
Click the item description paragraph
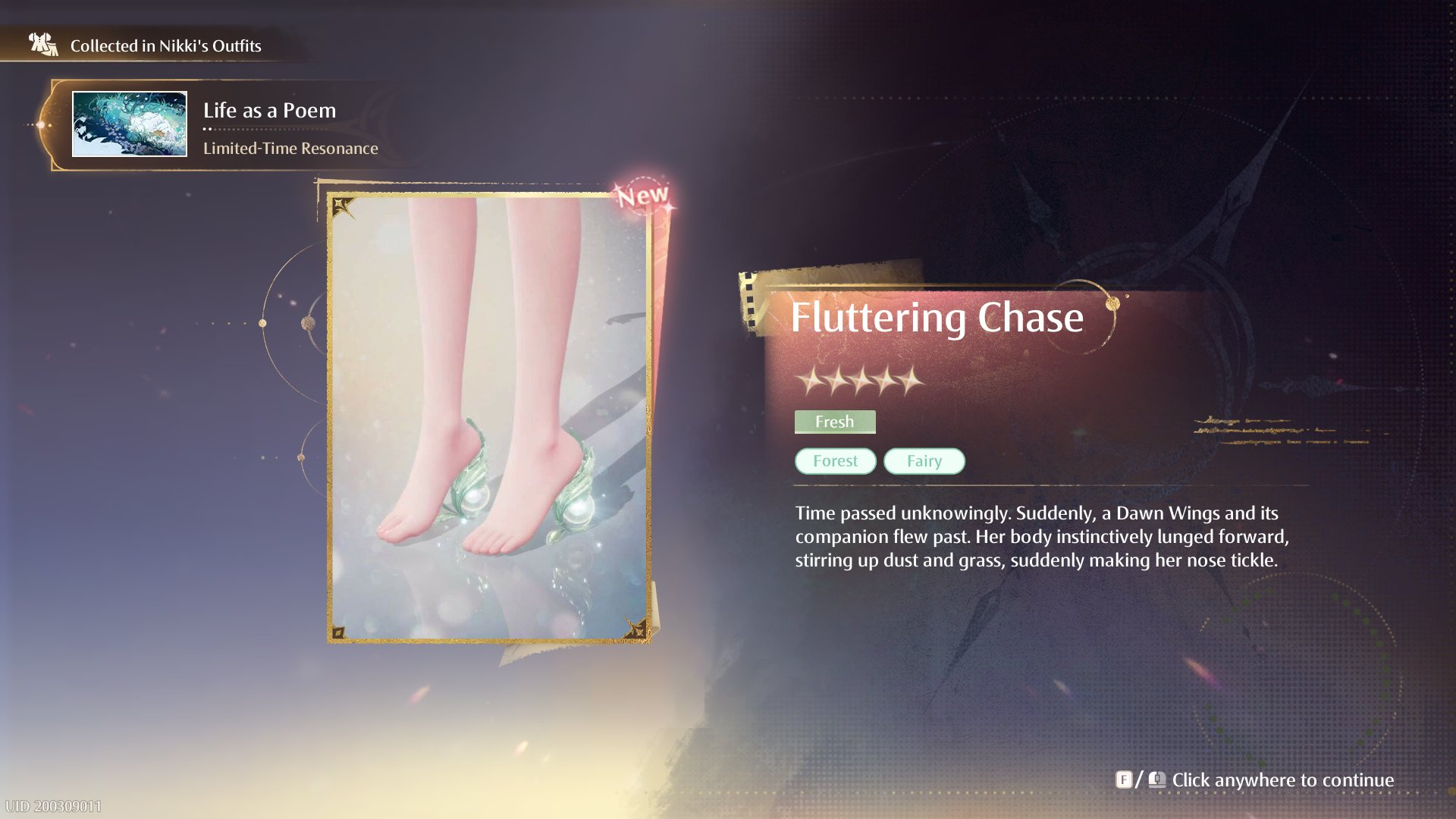[x=1043, y=537]
